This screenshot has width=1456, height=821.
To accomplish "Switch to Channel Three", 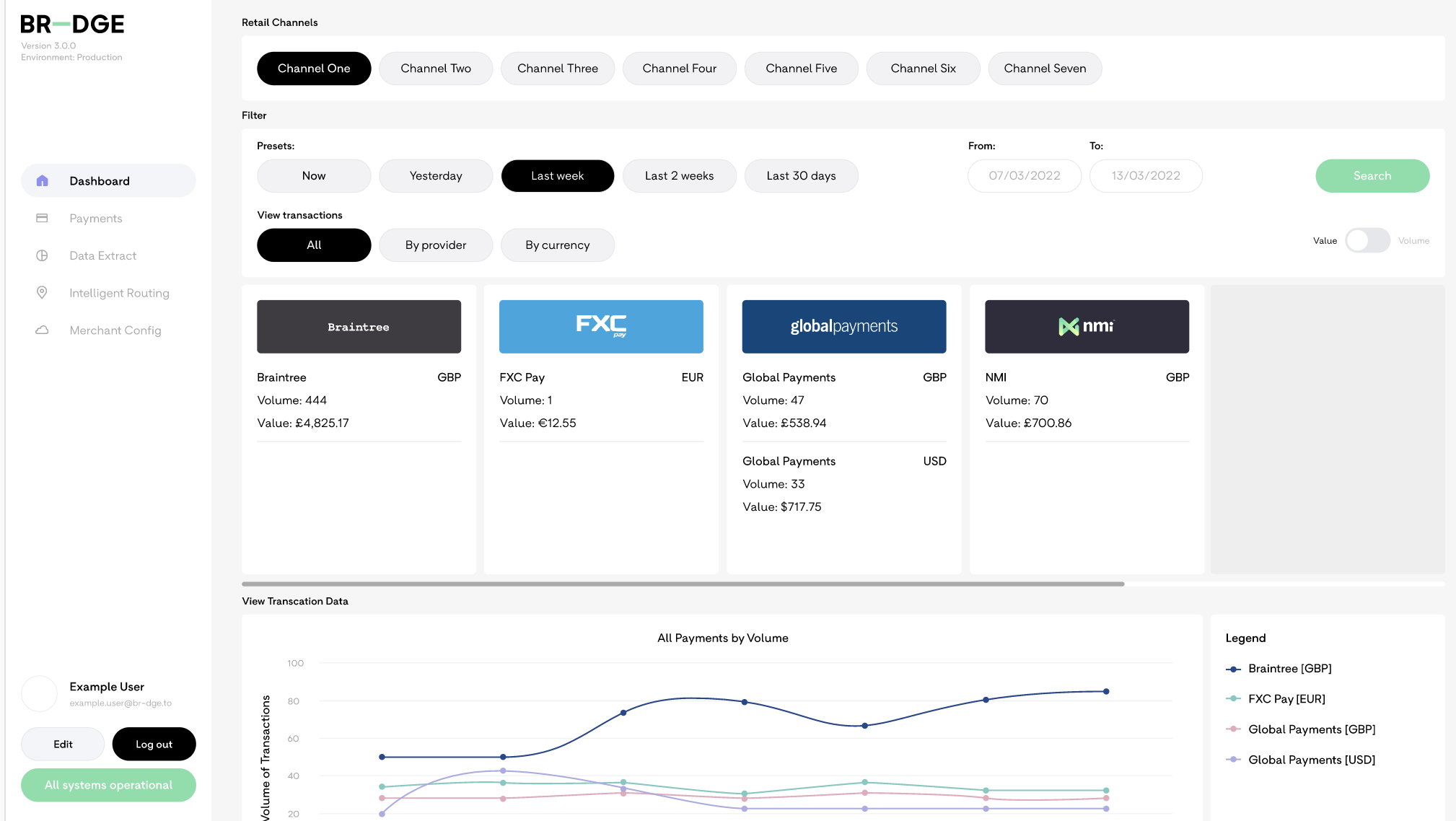I will pyautogui.click(x=557, y=69).
